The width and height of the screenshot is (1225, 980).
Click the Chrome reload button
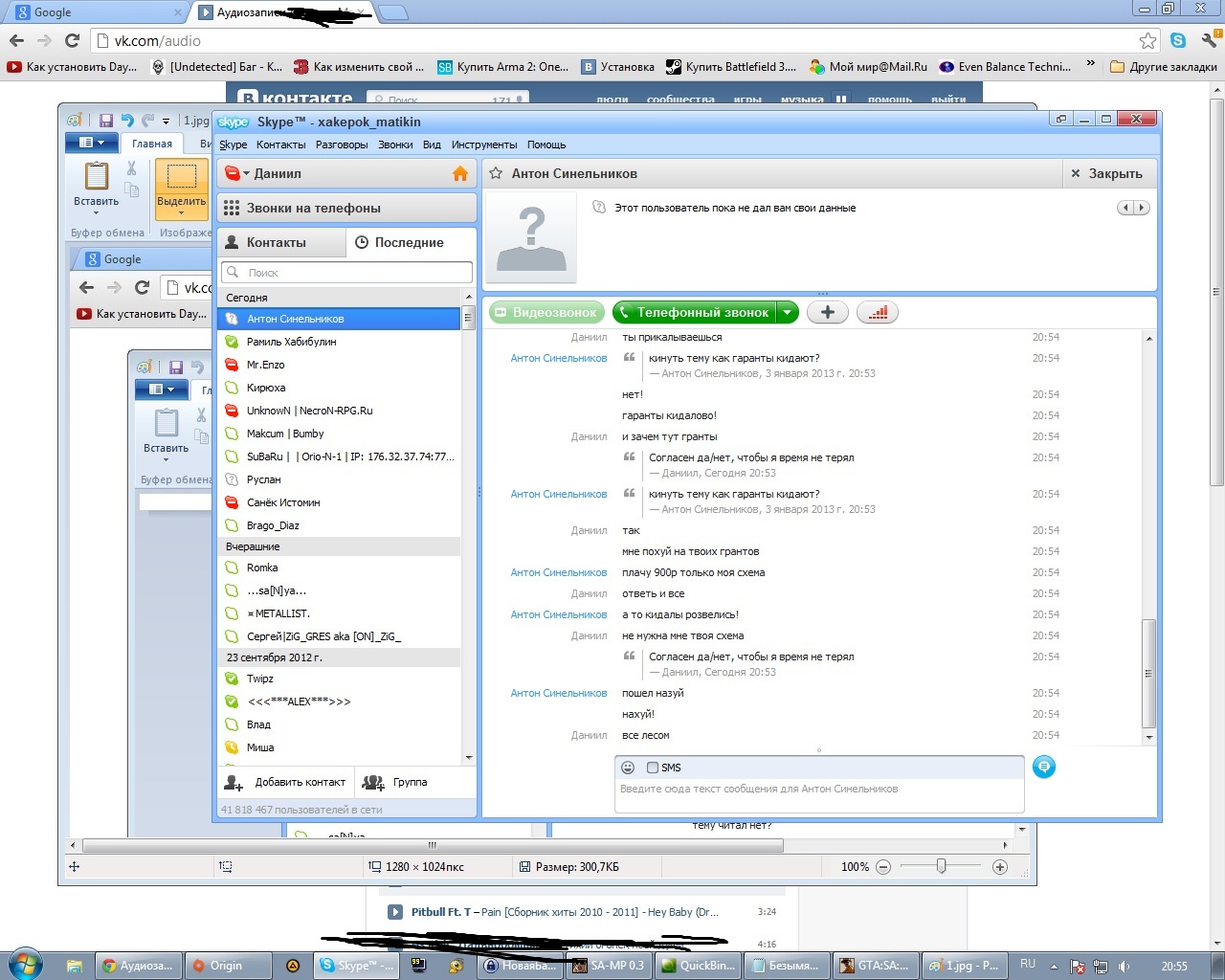click(x=72, y=40)
